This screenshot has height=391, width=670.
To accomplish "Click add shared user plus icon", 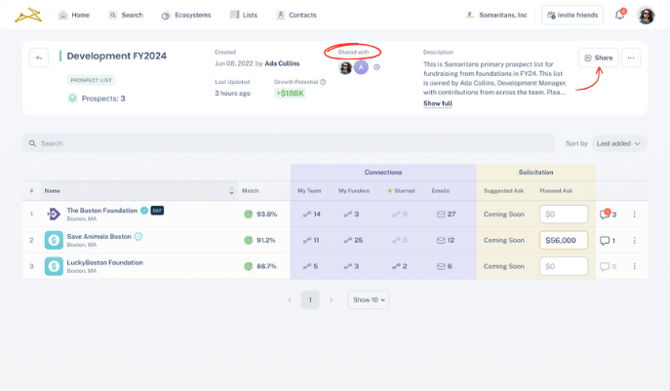I will pyautogui.click(x=376, y=67).
